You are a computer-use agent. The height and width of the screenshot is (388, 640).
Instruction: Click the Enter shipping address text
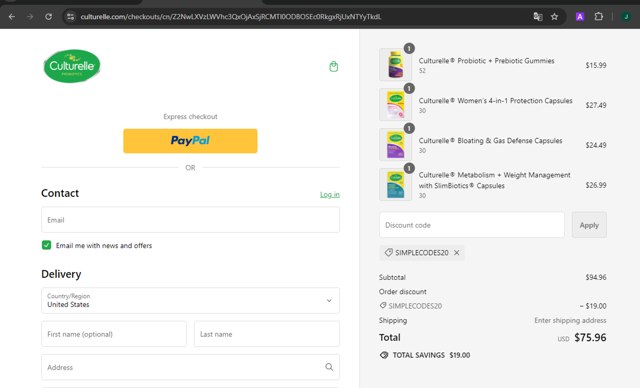[x=570, y=320]
